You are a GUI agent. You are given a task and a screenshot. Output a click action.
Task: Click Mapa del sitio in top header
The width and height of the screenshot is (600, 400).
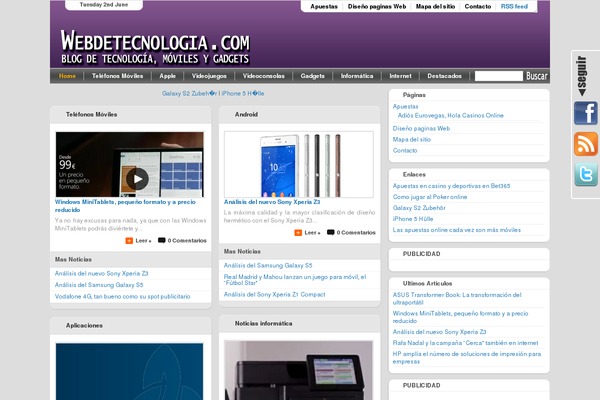coord(435,7)
